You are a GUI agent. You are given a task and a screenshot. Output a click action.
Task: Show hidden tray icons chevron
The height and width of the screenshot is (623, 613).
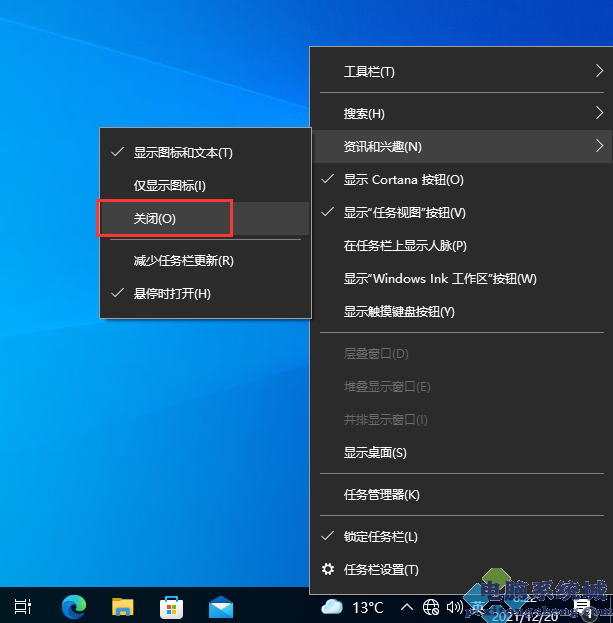pyautogui.click(x=406, y=607)
